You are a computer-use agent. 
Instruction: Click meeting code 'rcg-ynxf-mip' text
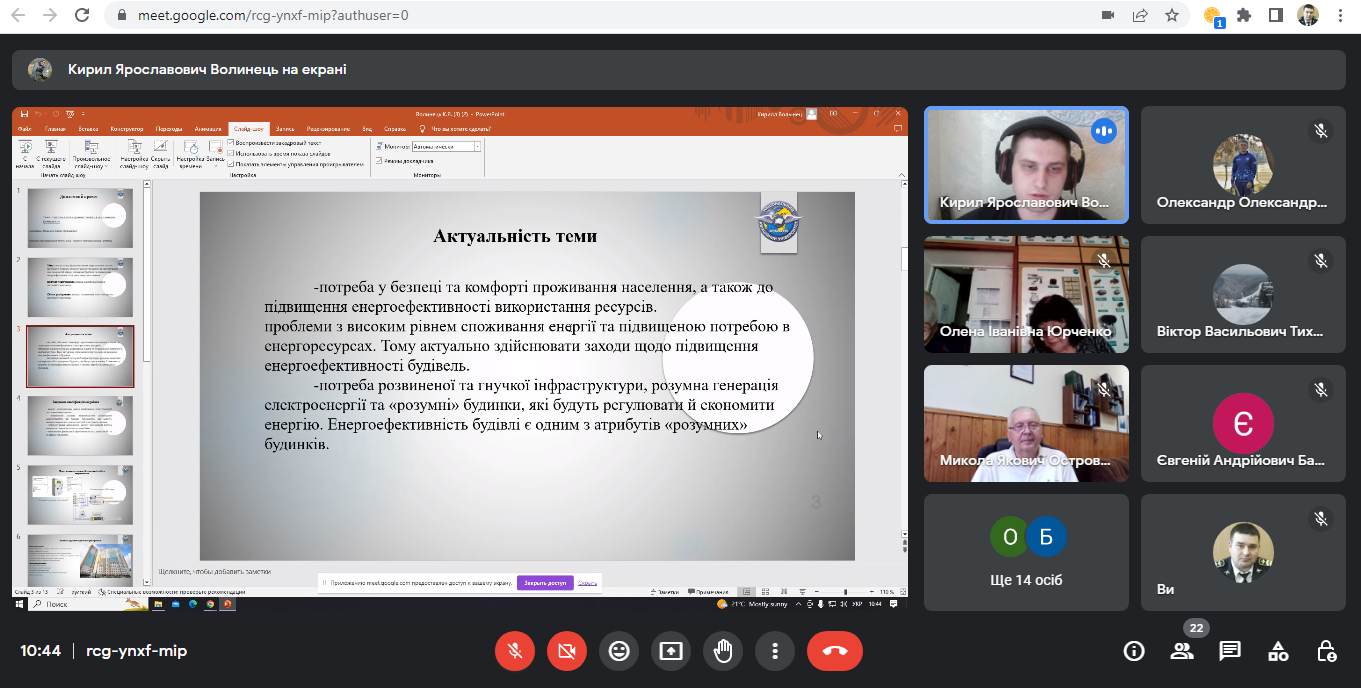pos(137,651)
